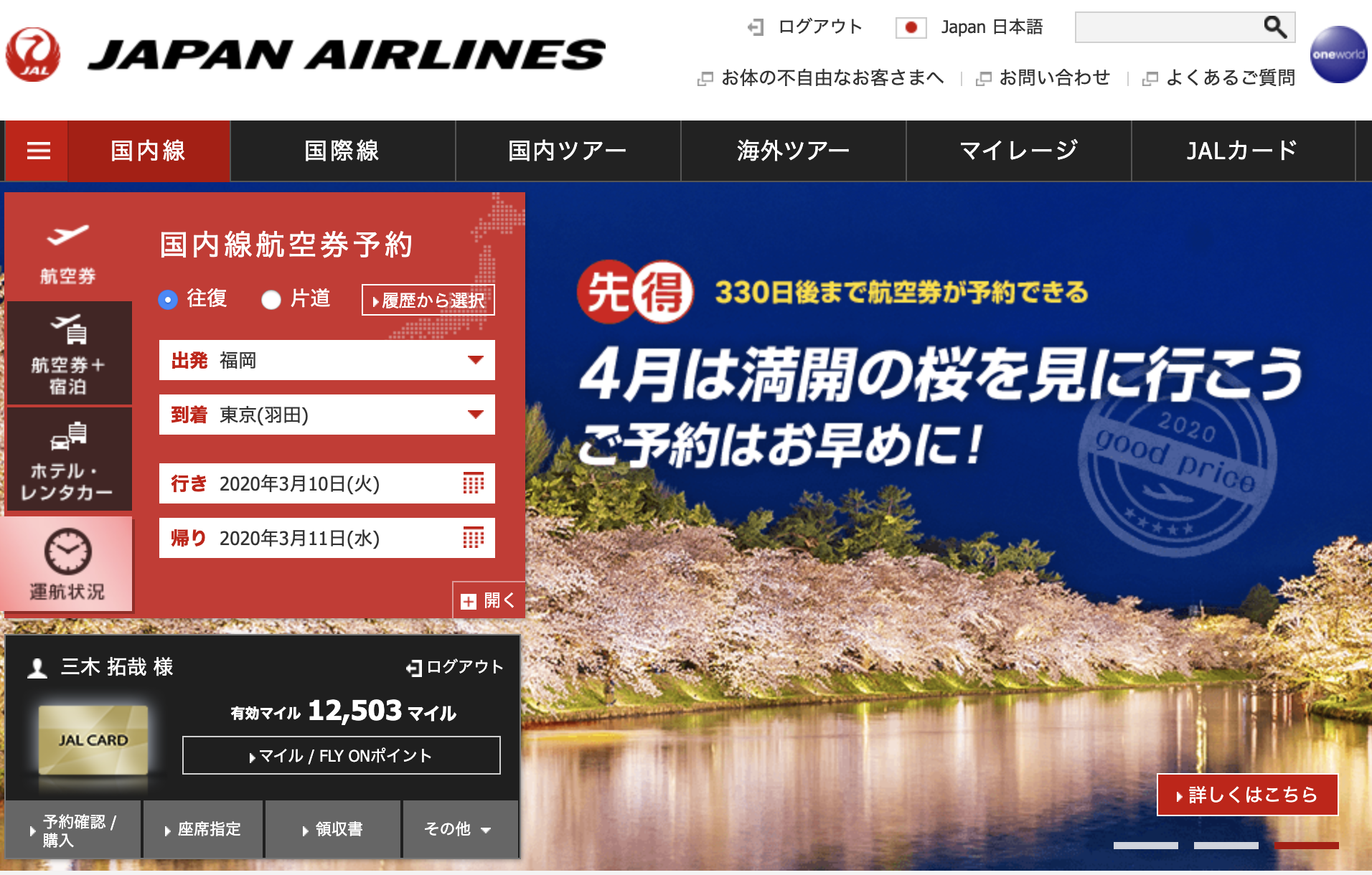Expand search options with 開く
Viewport: 1372px width, 875px height.
pyautogui.click(x=489, y=600)
